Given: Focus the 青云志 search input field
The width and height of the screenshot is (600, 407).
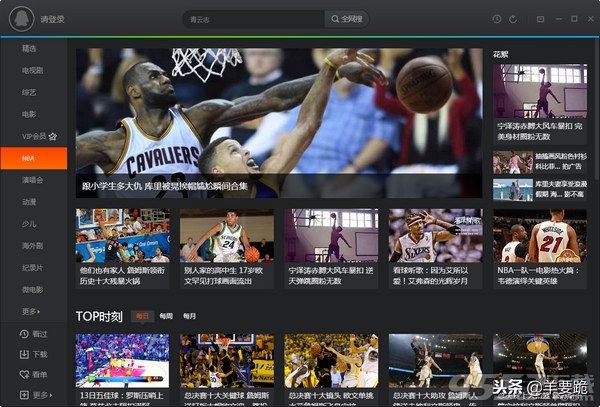Looking at the screenshot, I should click(254, 19).
